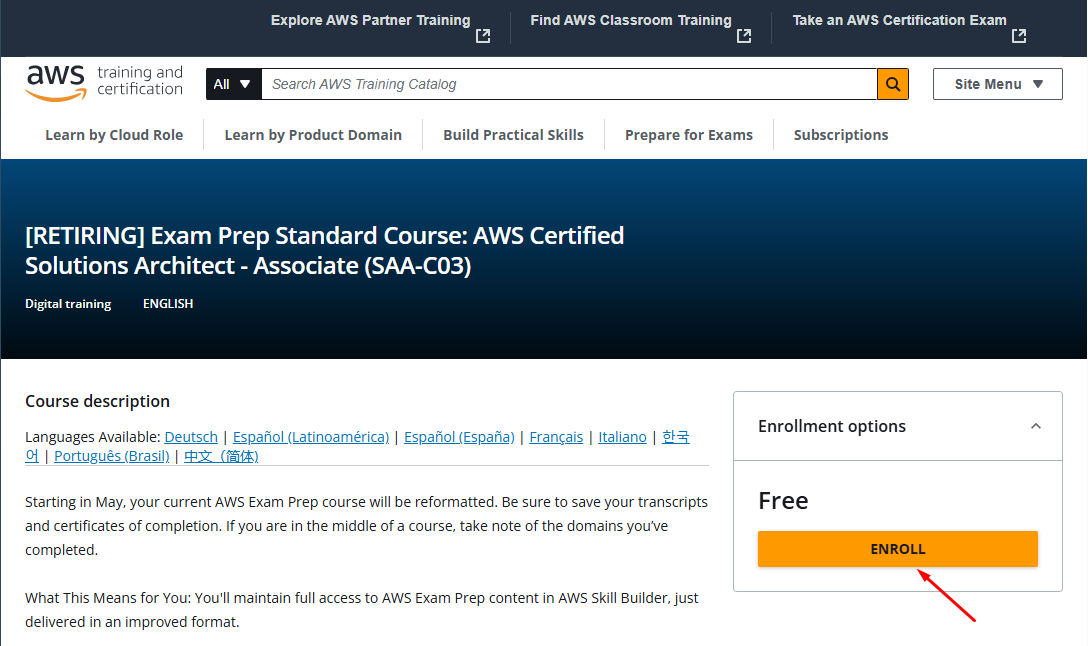The height and width of the screenshot is (646, 1088).
Task: Select the Français language link
Action: (x=556, y=437)
